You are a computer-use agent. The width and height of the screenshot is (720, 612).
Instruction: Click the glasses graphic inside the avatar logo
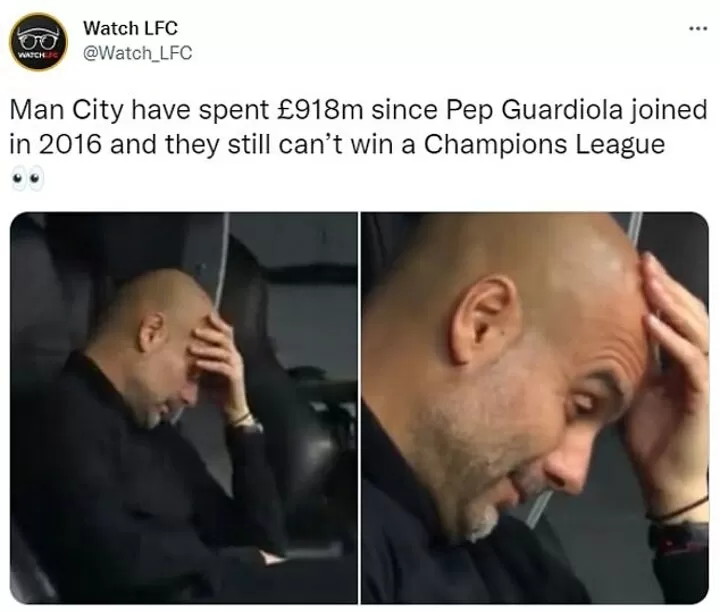(x=39, y=39)
